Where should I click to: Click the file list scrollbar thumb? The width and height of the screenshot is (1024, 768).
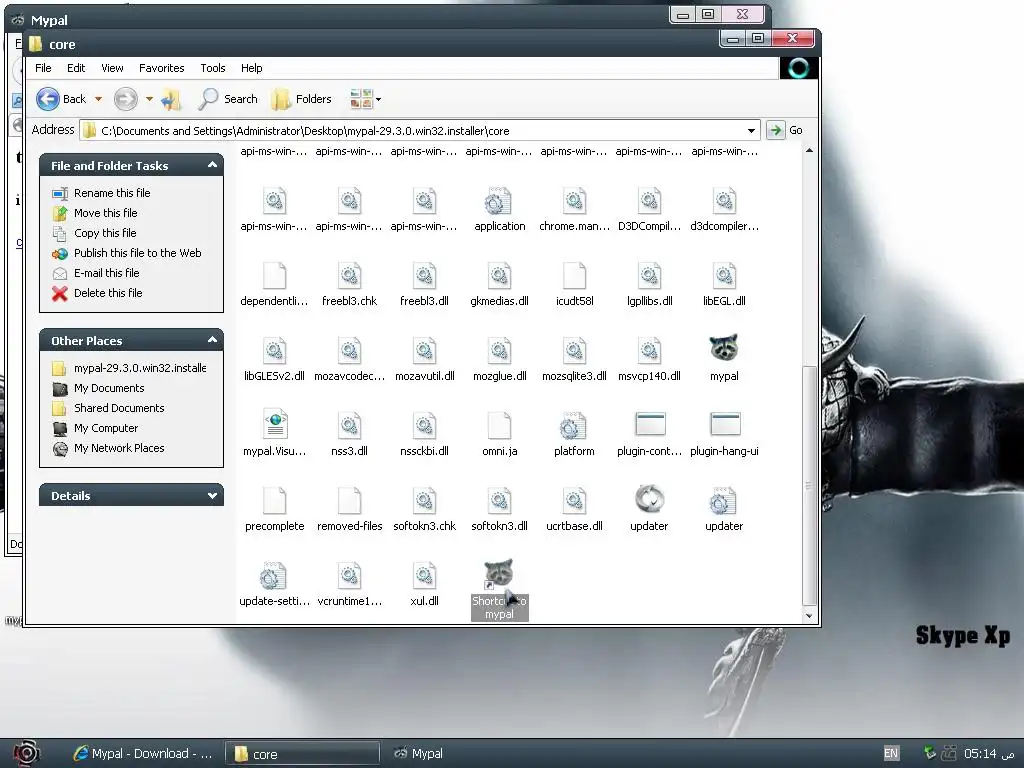pos(809,485)
